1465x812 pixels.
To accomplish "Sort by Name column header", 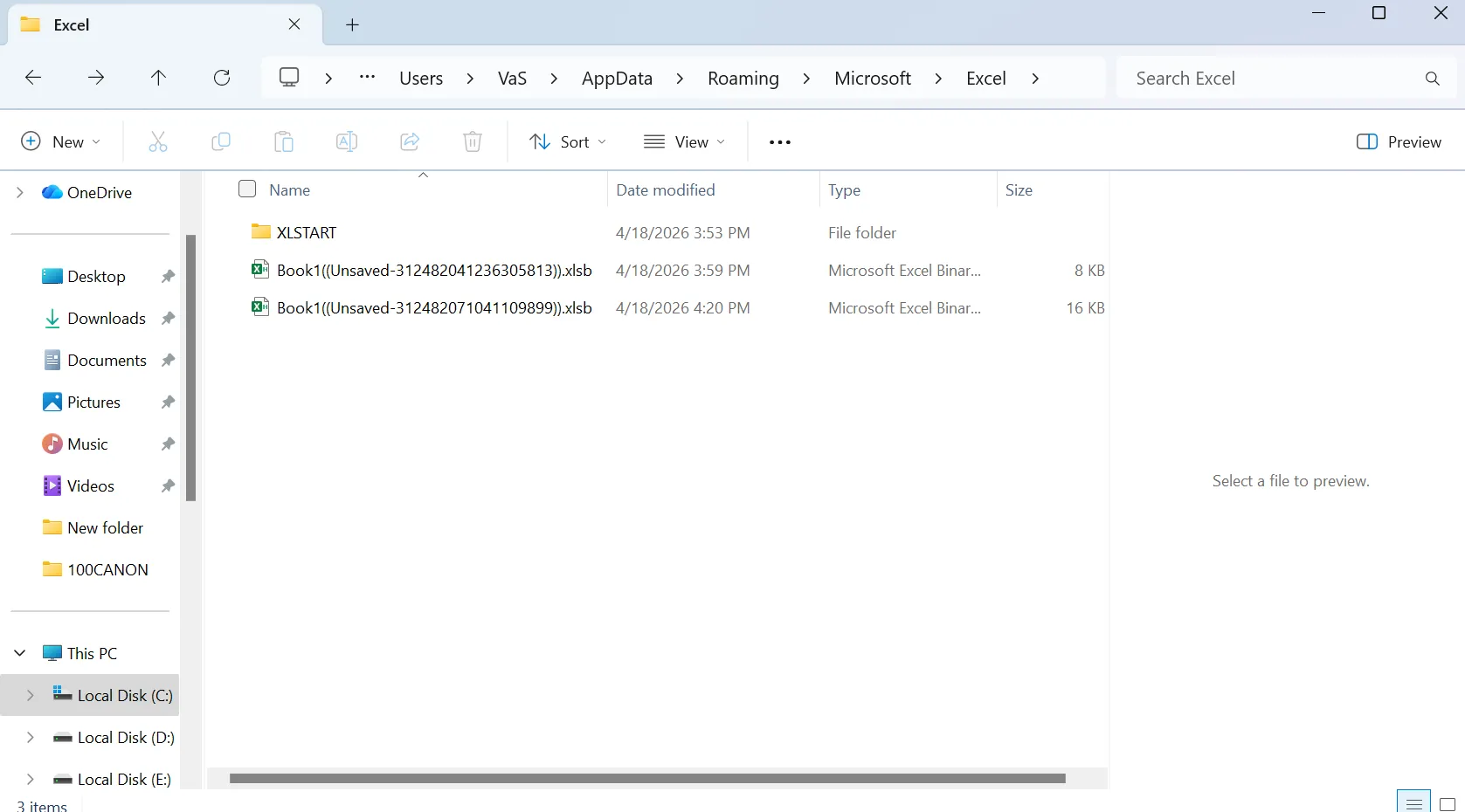I will pyautogui.click(x=289, y=189).
